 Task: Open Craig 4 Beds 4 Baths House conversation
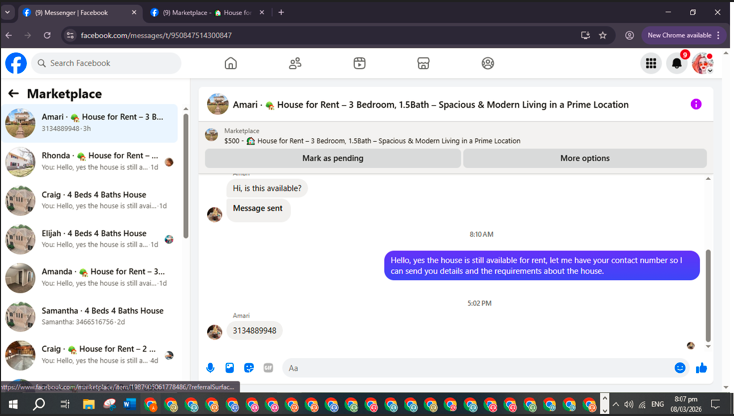[90, 200]
